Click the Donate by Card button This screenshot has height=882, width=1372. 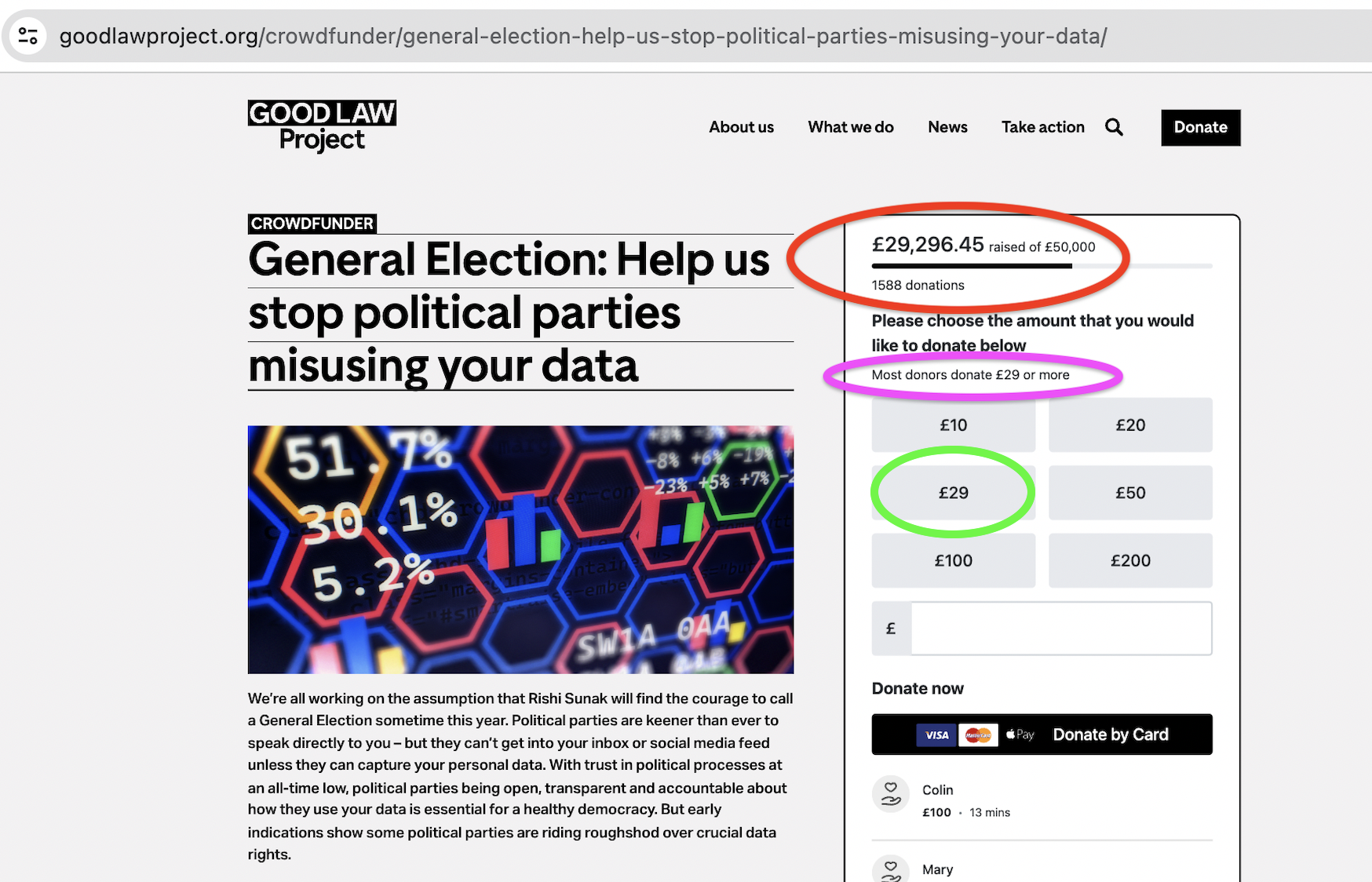1110,734
